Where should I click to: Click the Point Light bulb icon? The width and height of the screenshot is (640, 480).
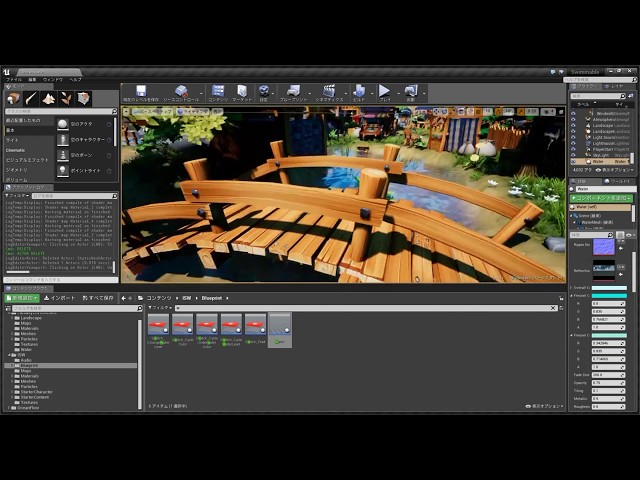[62, 171]
